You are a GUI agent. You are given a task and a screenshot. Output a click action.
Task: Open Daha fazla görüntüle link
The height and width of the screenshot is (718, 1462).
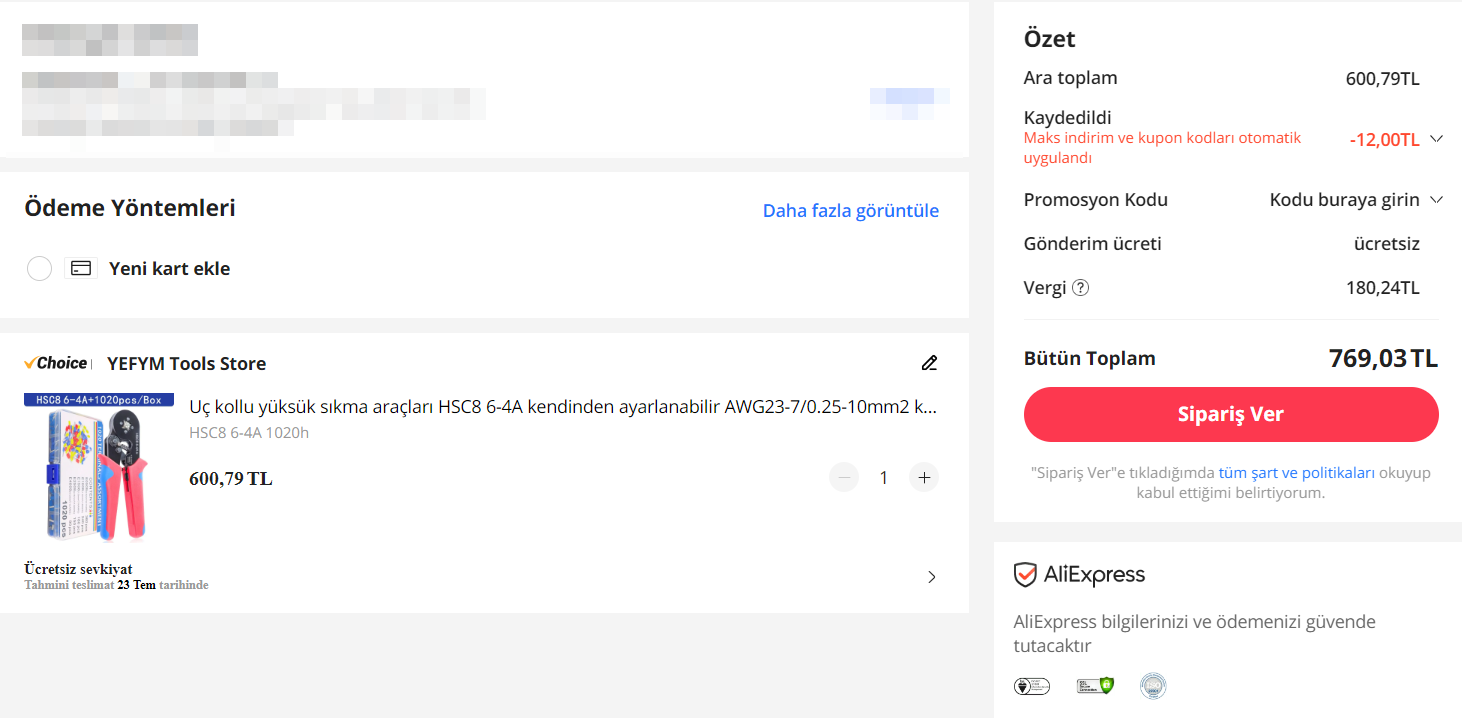(851, 210)
